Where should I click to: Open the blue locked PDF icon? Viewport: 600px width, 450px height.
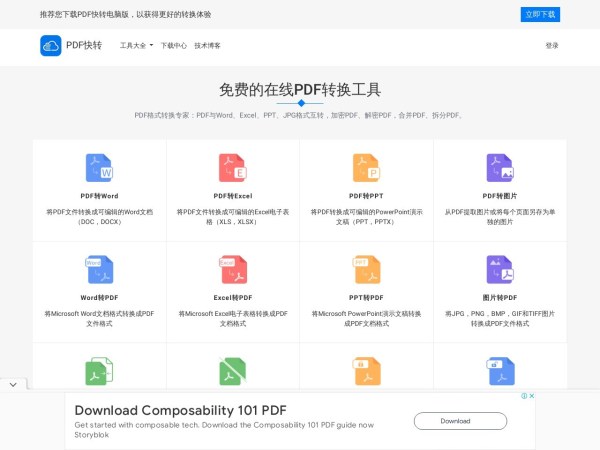point(499,371)
